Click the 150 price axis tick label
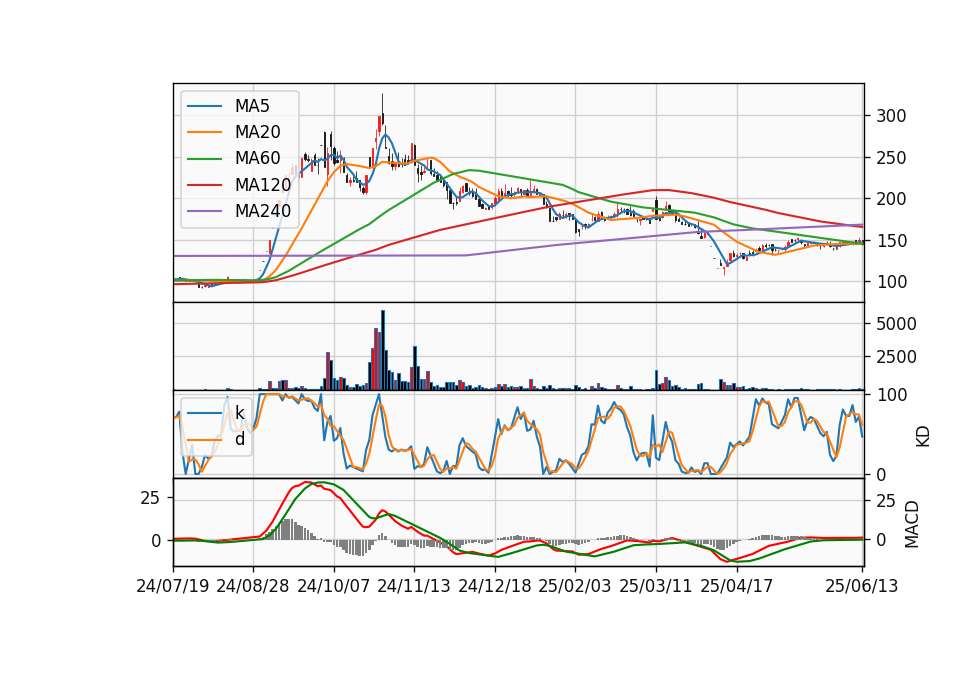Screen dimensions: 960x690 click(x=891, y=241)
